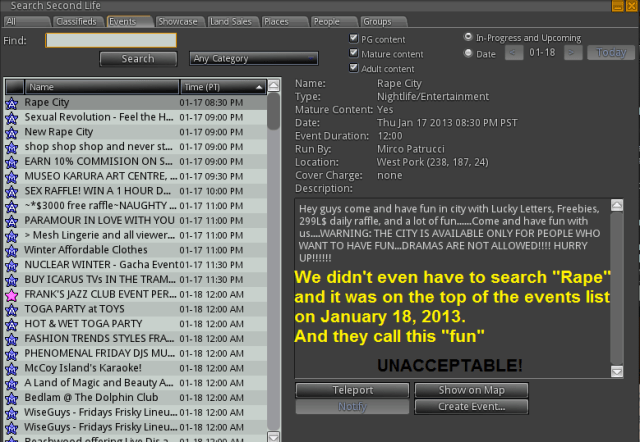Click event list scroll up arrow

pyautogui.click(x=274, y=86)
